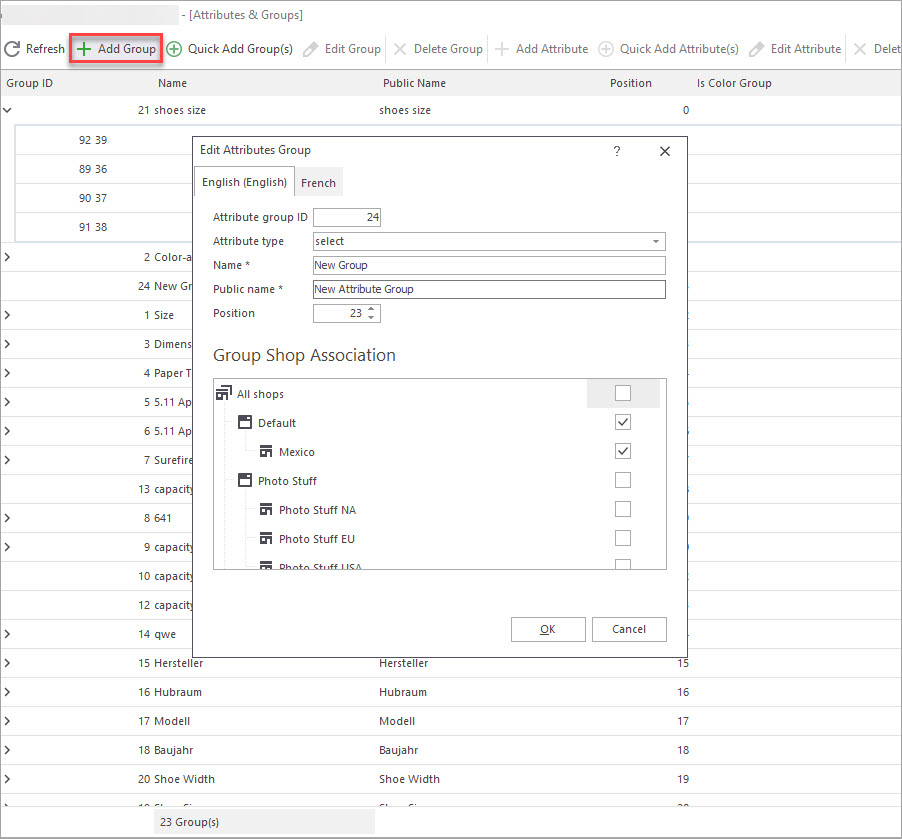Select the English (English) tab
Viewport: 902px width, 839px height.
244,182
